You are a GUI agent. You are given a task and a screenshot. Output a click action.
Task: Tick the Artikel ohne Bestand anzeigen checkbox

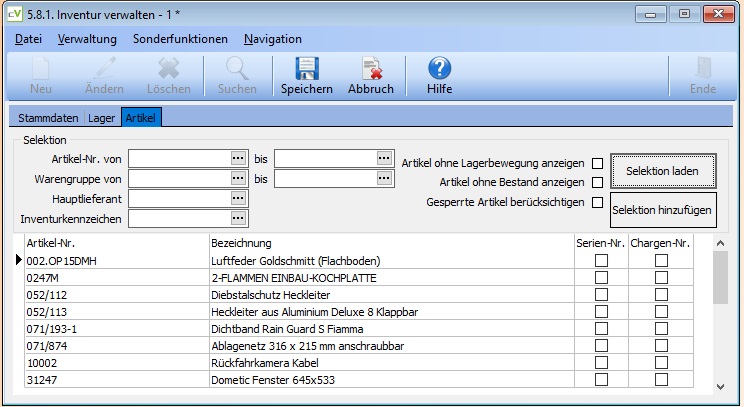[x=597, y=183]
